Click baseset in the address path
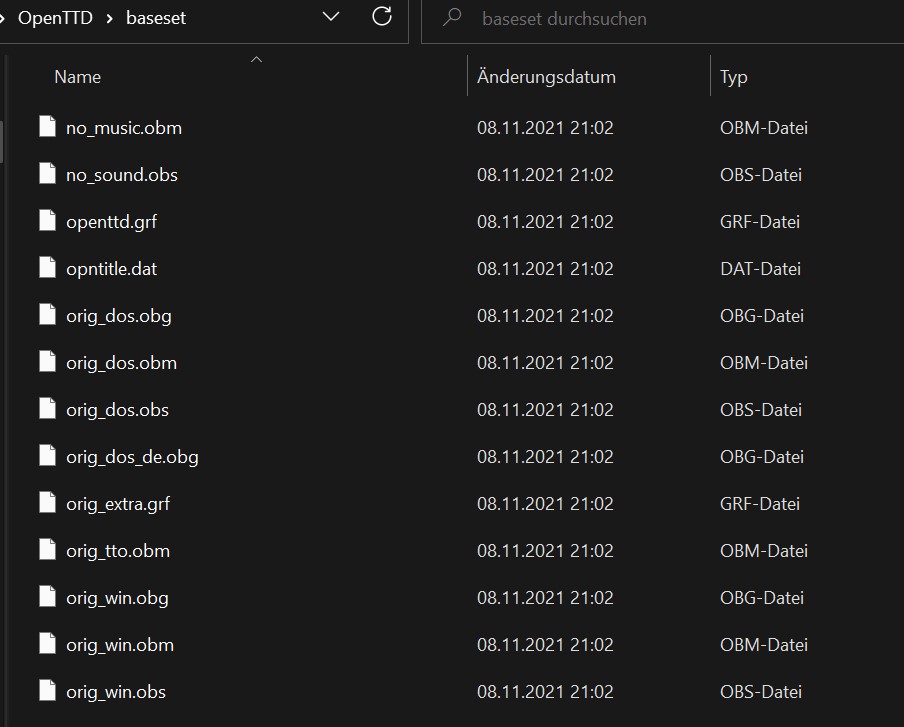 pyautogui.click(x=156, y=18)
